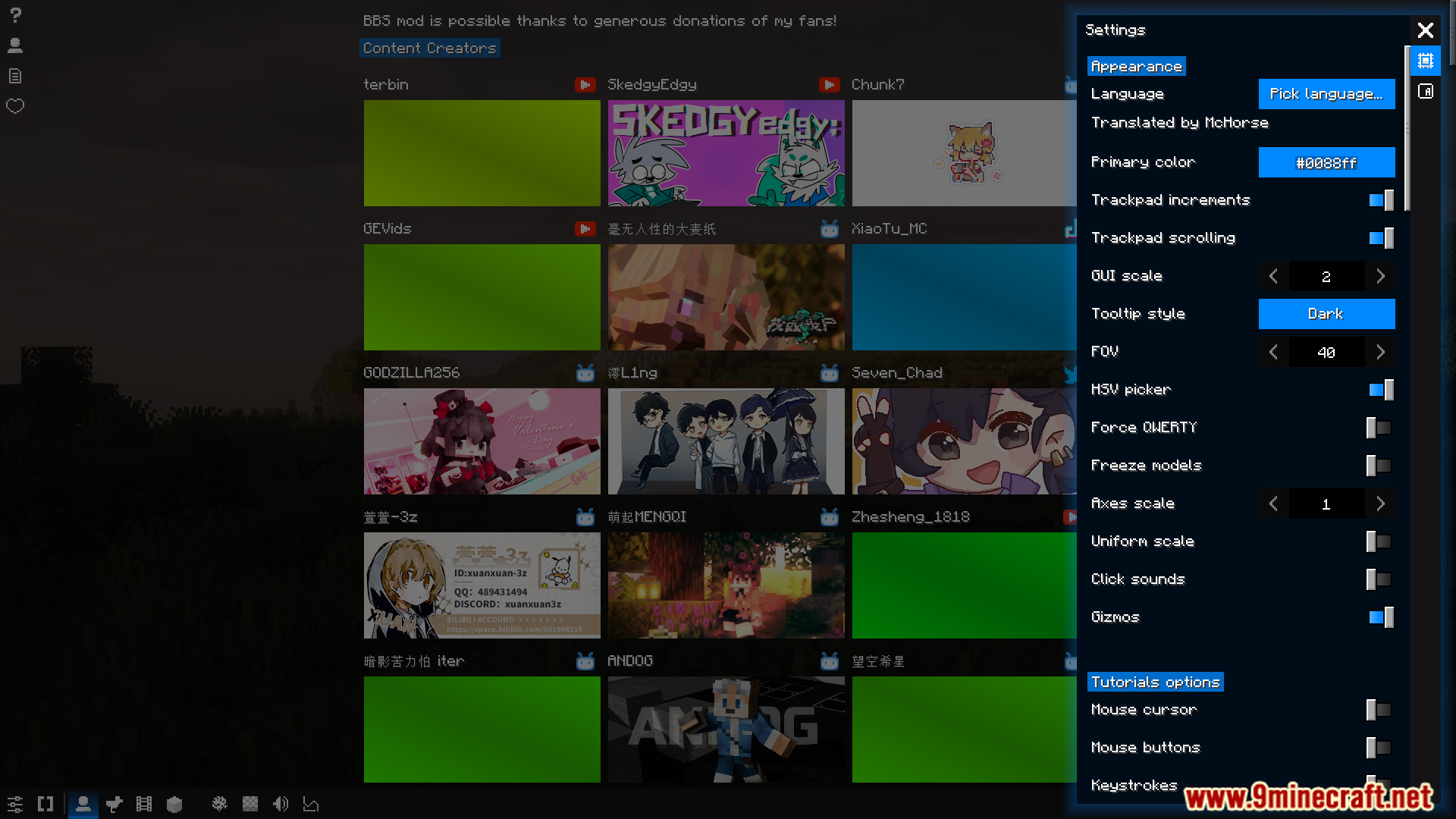Open the speaker audio icon panel
This screenshot has width=1456, height=819.
coord(281,804)
